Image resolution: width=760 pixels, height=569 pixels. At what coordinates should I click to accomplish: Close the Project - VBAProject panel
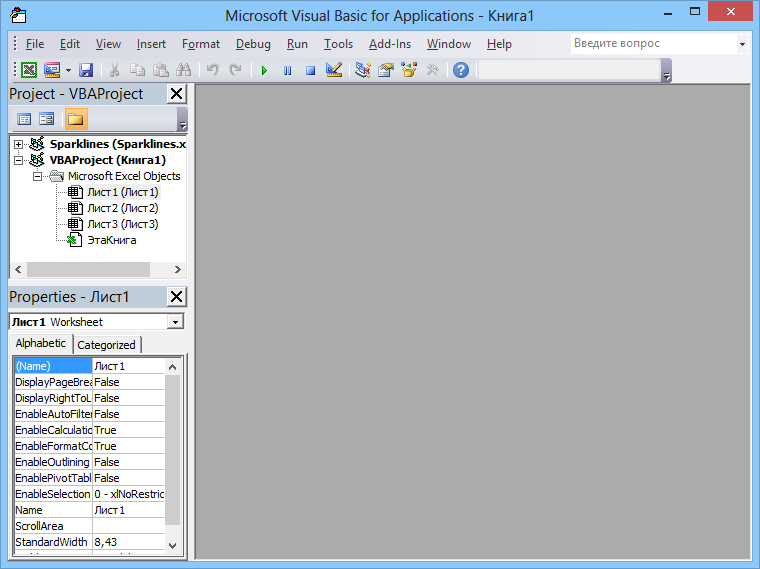[176, 94]
